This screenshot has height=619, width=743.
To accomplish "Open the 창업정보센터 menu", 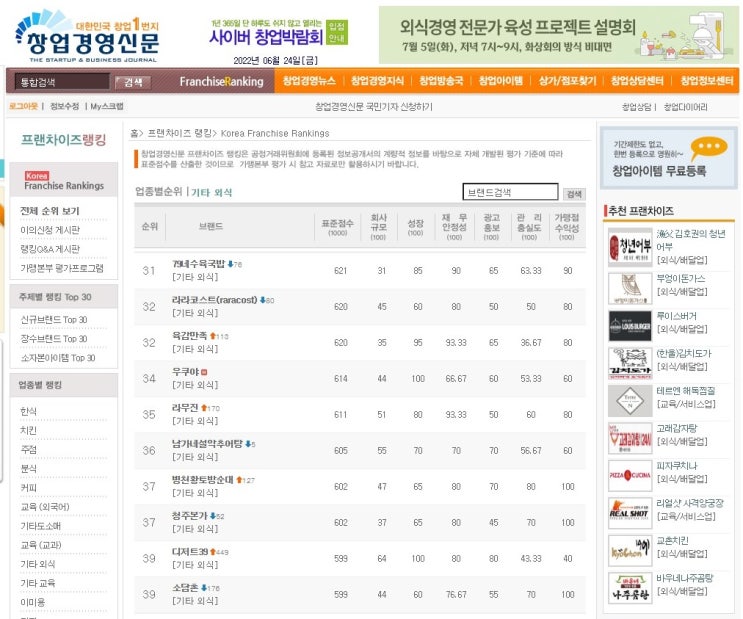I will click(x=707, y=81).
